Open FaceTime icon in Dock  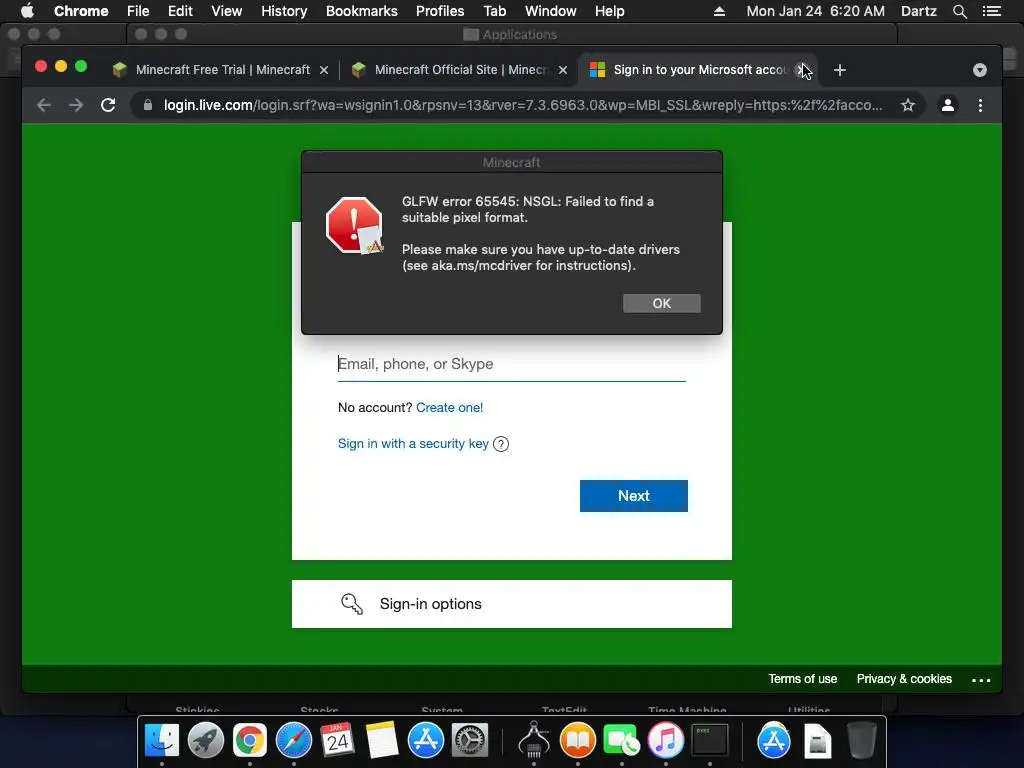(621, 741)
